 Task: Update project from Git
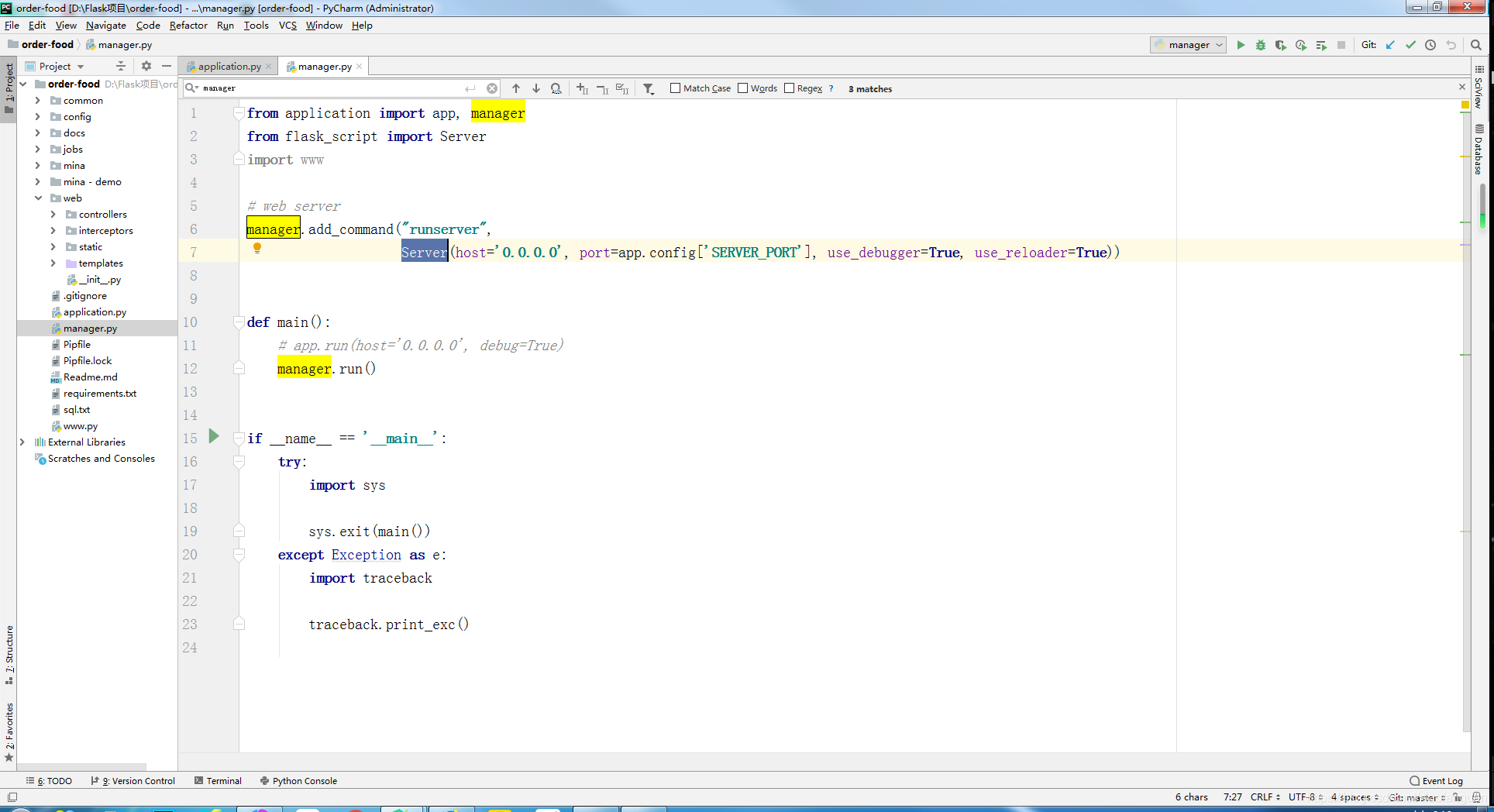coord(1390,45)
